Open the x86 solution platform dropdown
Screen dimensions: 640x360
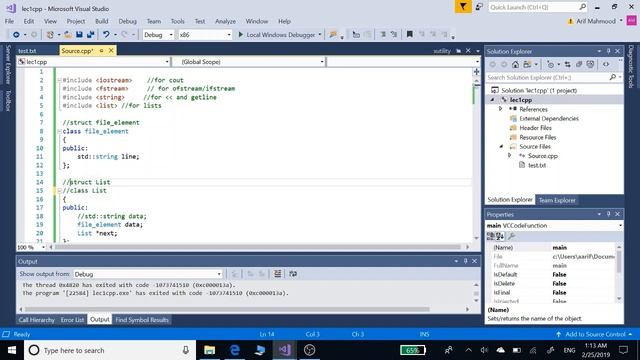pyautogui.click(x=205, y=35)
